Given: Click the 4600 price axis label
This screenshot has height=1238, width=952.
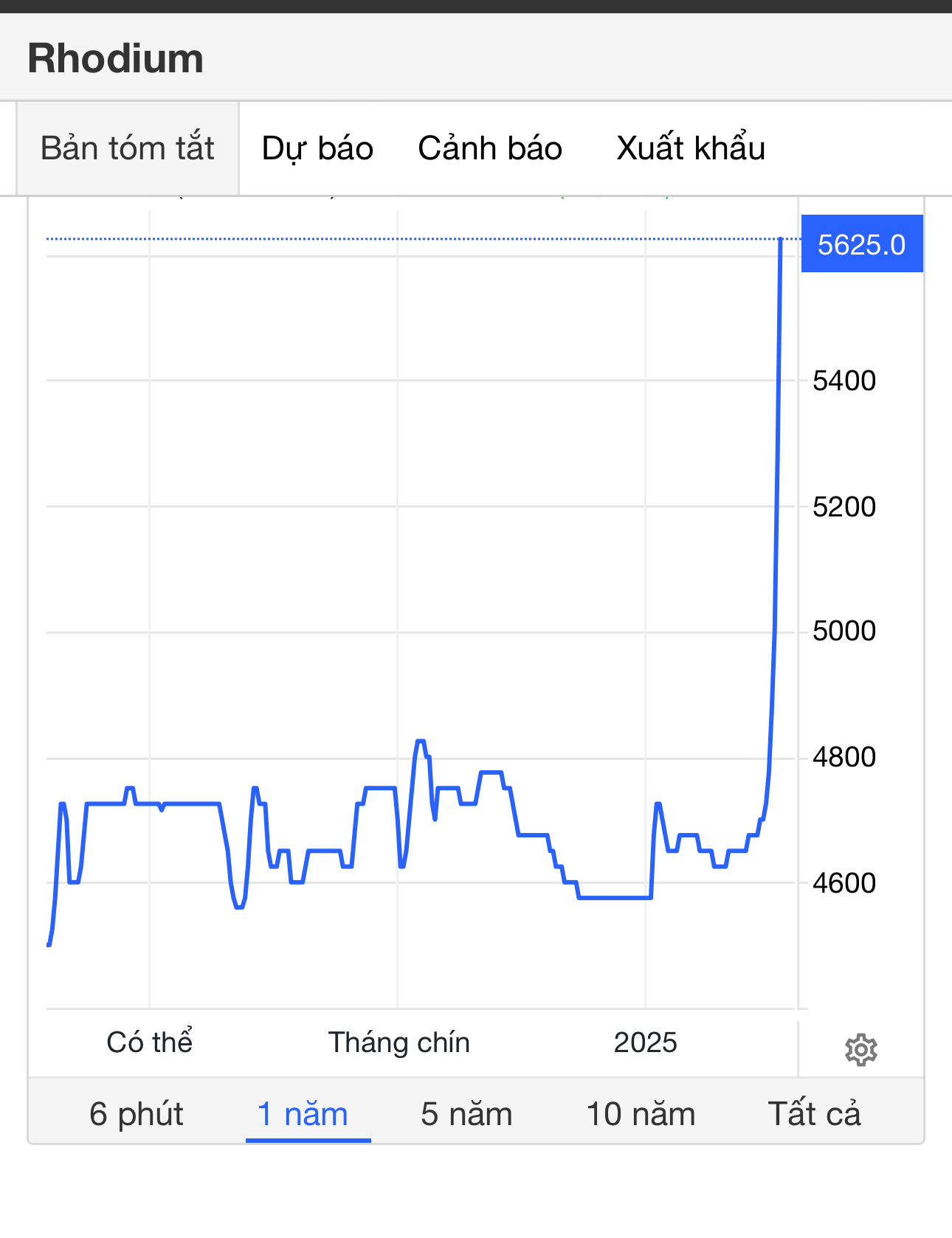Looking at the screenshot, I should pyautogui.click(x=844, y=883).
